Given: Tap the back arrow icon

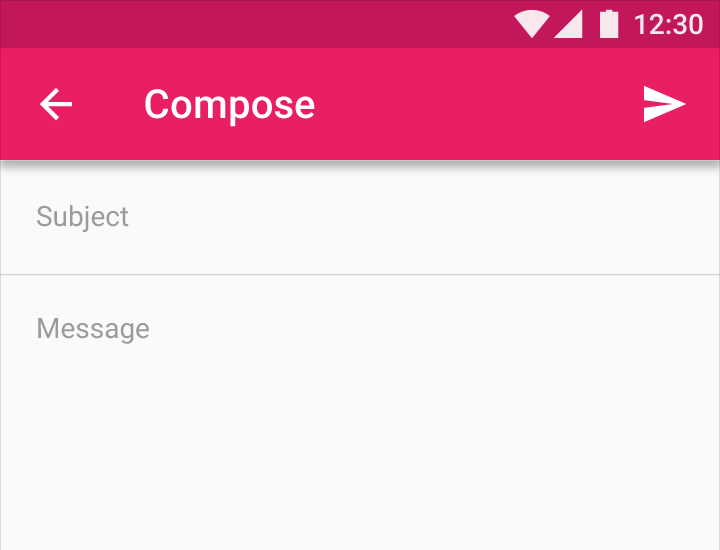Looking at the screenshot, I should click(x=56, y=104).
